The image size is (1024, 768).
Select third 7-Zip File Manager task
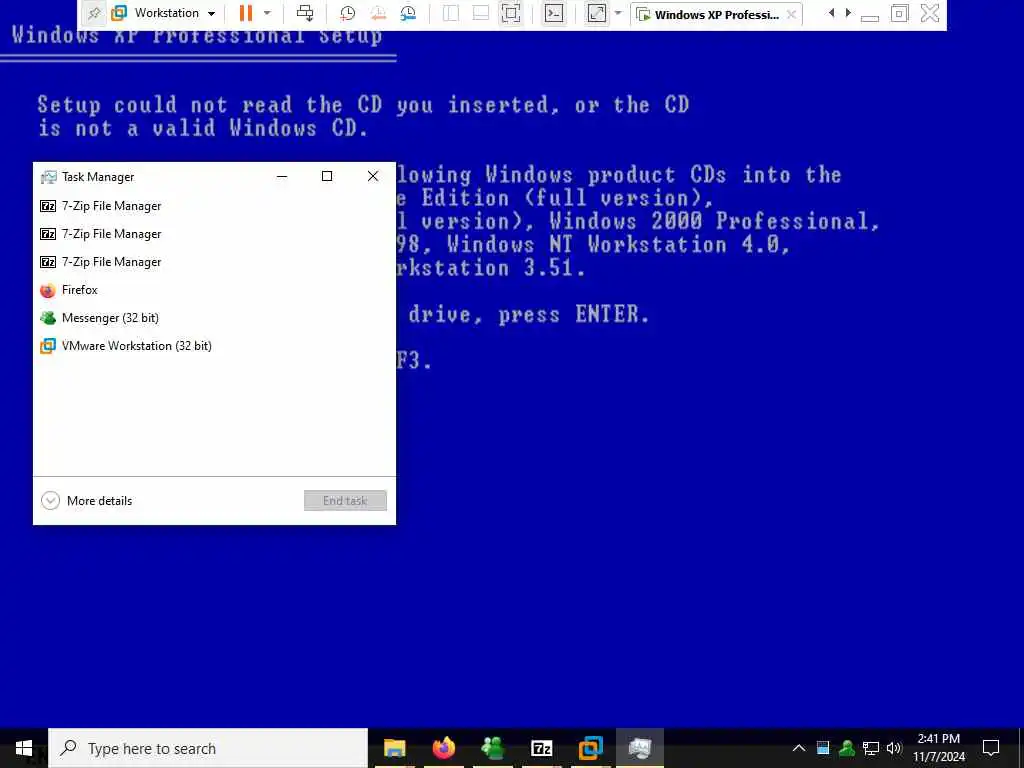pos(214,262)
